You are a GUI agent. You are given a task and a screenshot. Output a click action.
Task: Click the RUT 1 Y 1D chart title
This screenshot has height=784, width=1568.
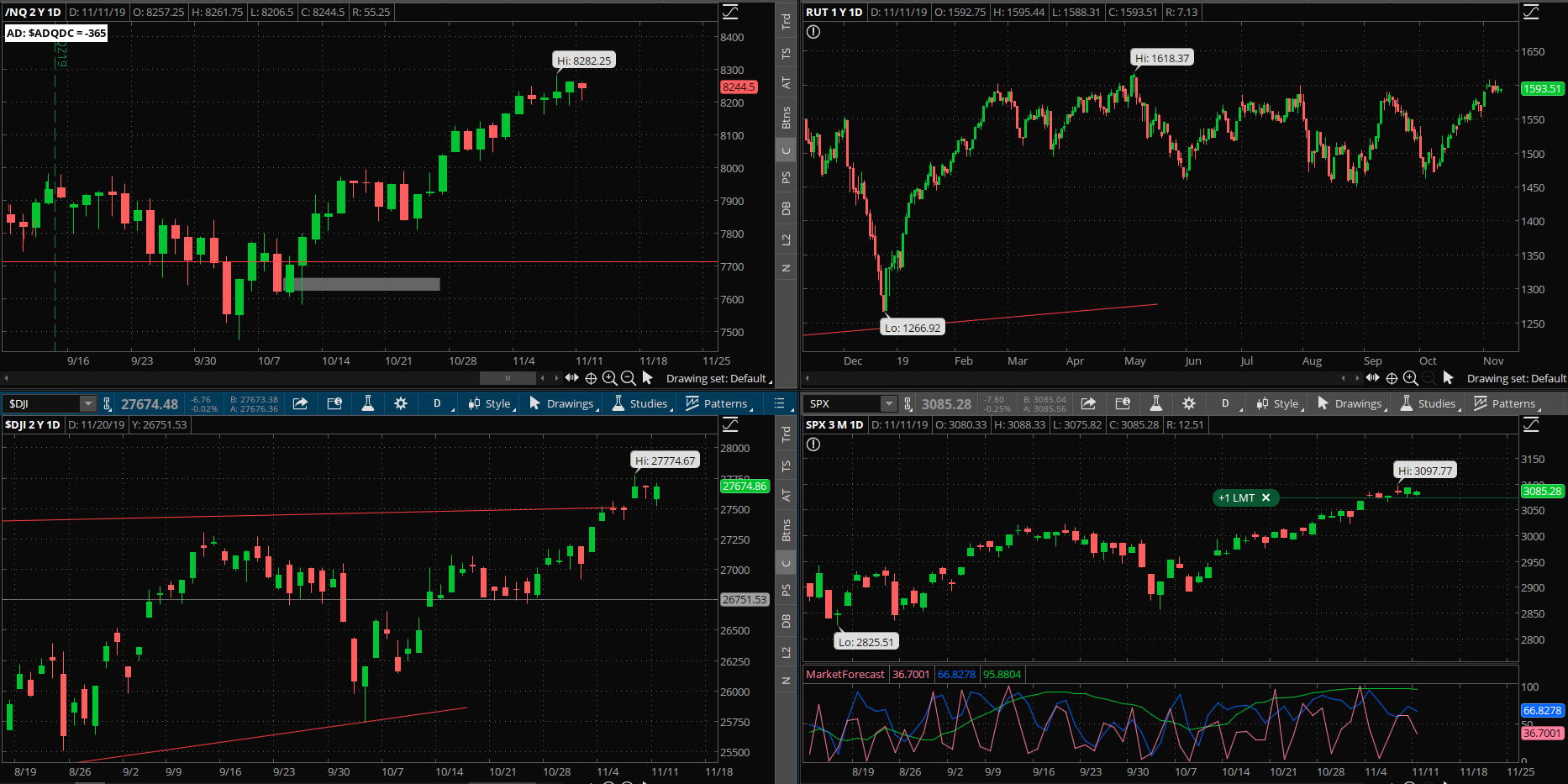834,12
